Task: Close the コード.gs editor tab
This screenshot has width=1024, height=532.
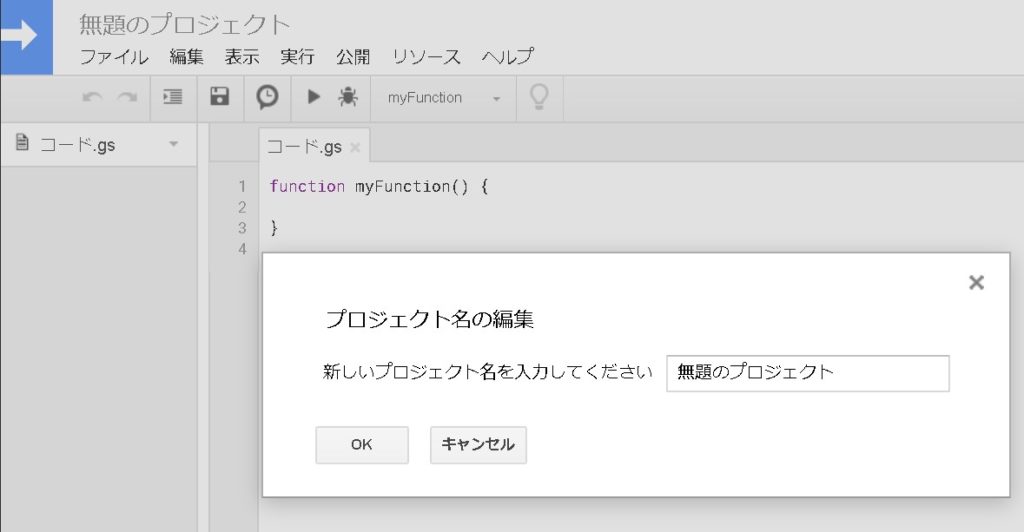Action: pyautogui.click(x=355, y=148)
